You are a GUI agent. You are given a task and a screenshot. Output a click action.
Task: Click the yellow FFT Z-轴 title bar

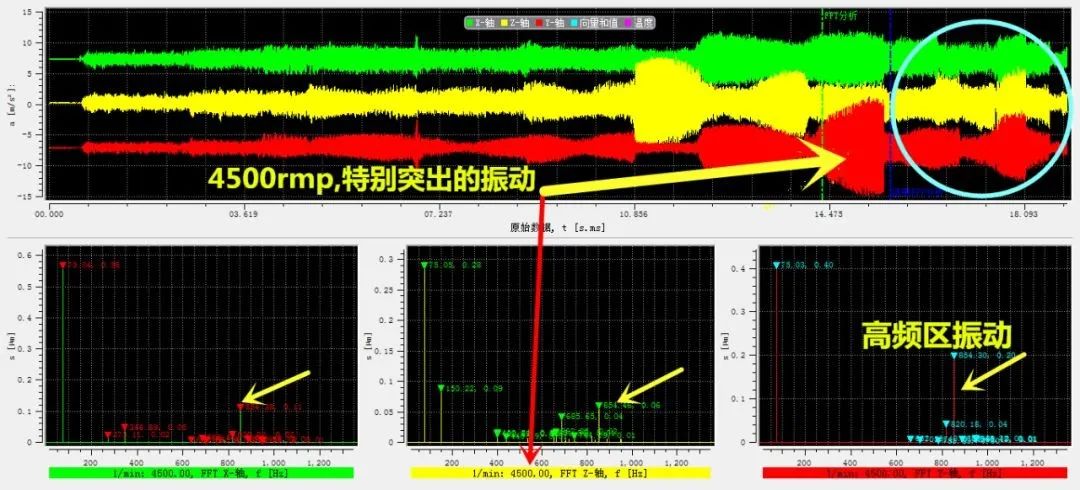(x=560, y=472)
